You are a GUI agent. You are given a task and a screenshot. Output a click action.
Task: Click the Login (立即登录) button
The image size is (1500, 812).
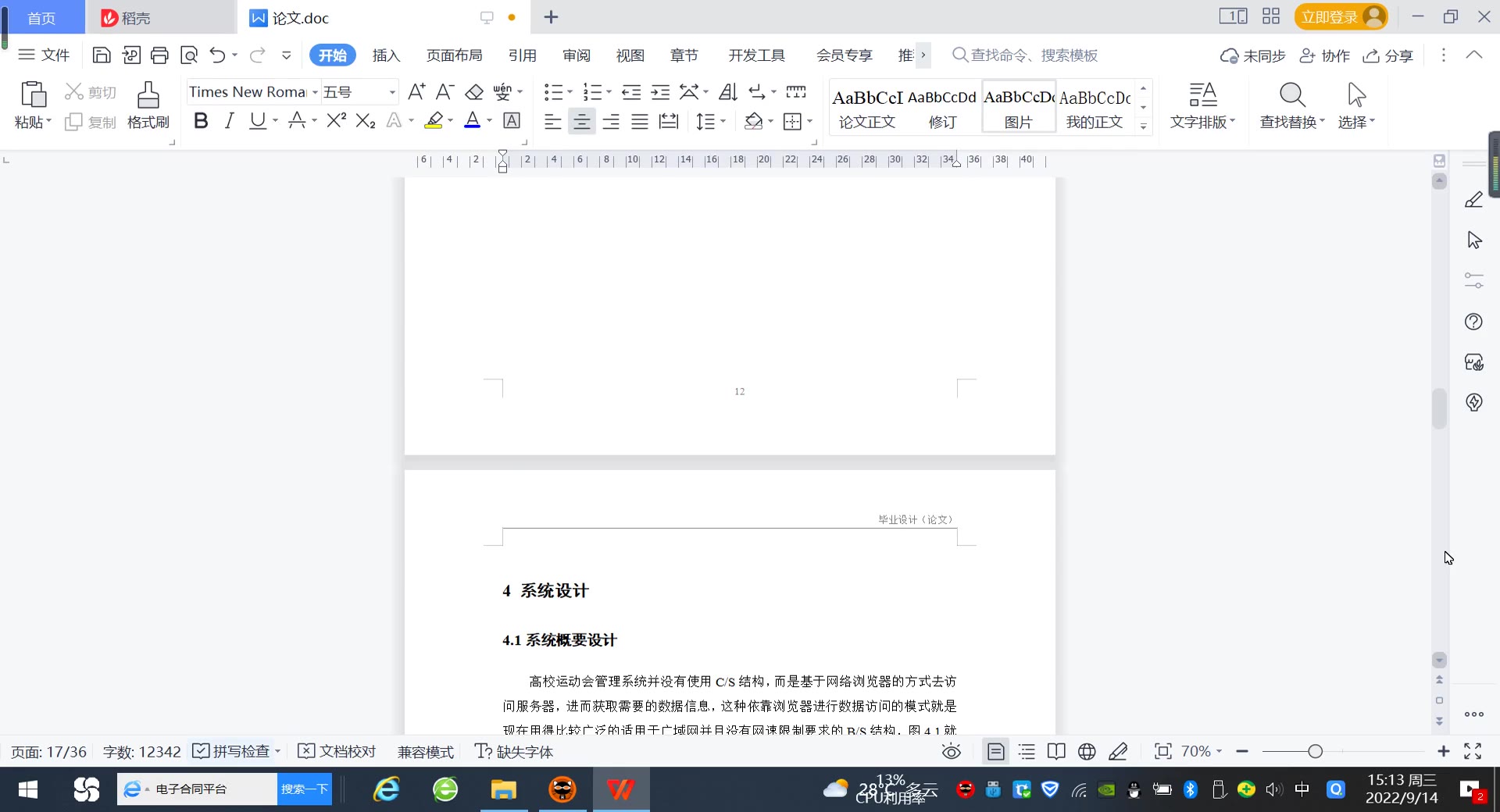1341,16
